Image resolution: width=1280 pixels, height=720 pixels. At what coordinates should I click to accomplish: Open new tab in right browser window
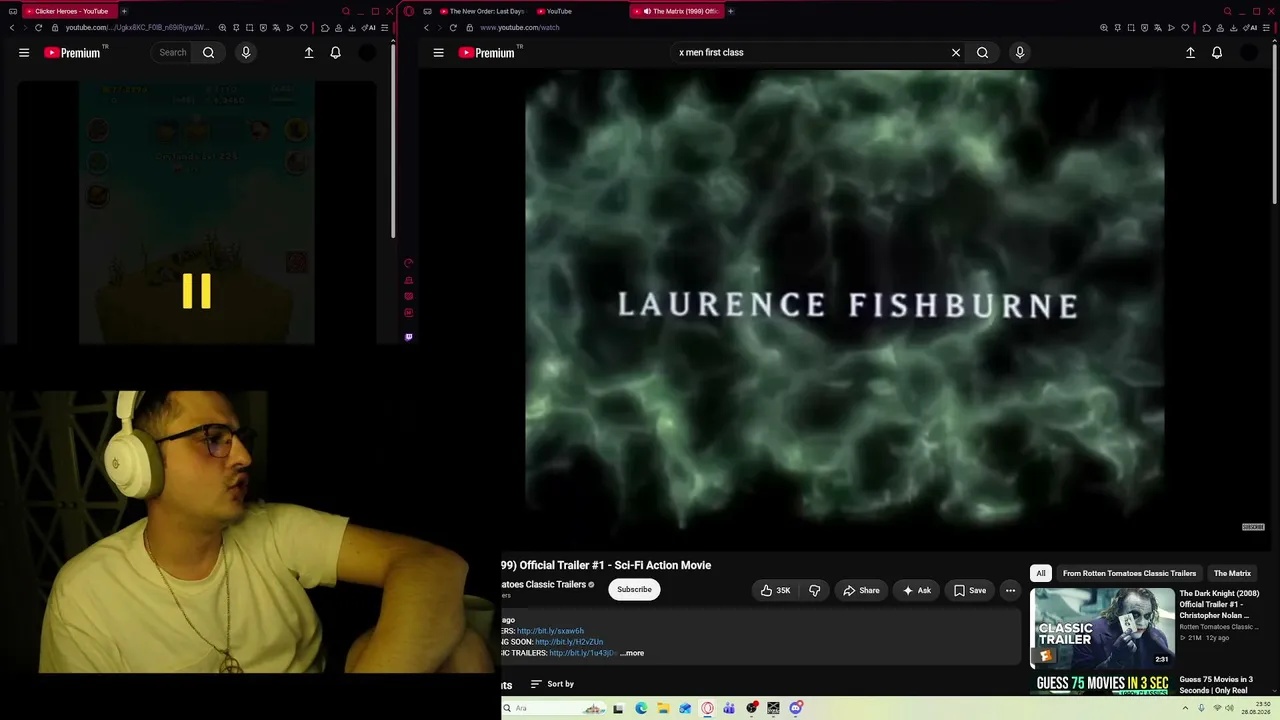tap(730, 11)
